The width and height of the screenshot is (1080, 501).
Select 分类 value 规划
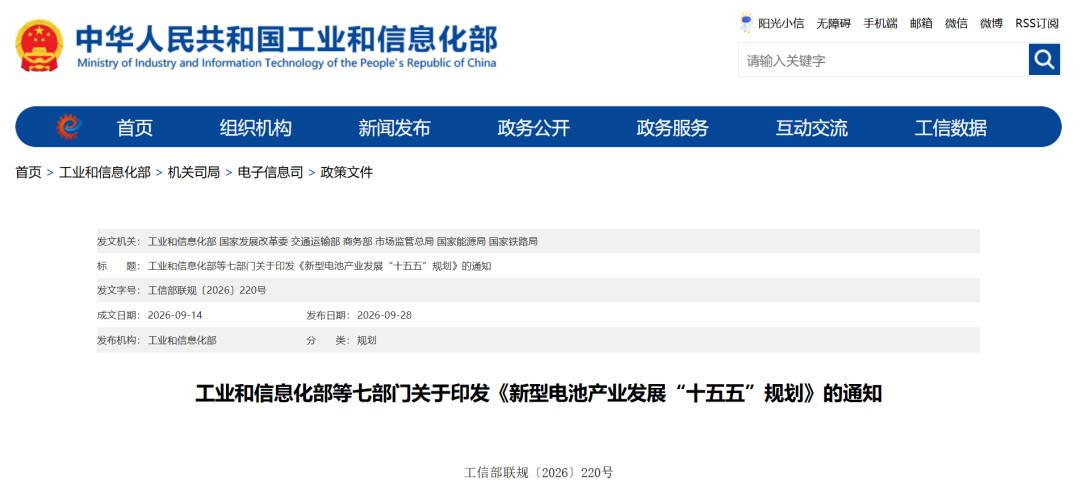coord(366,340)
